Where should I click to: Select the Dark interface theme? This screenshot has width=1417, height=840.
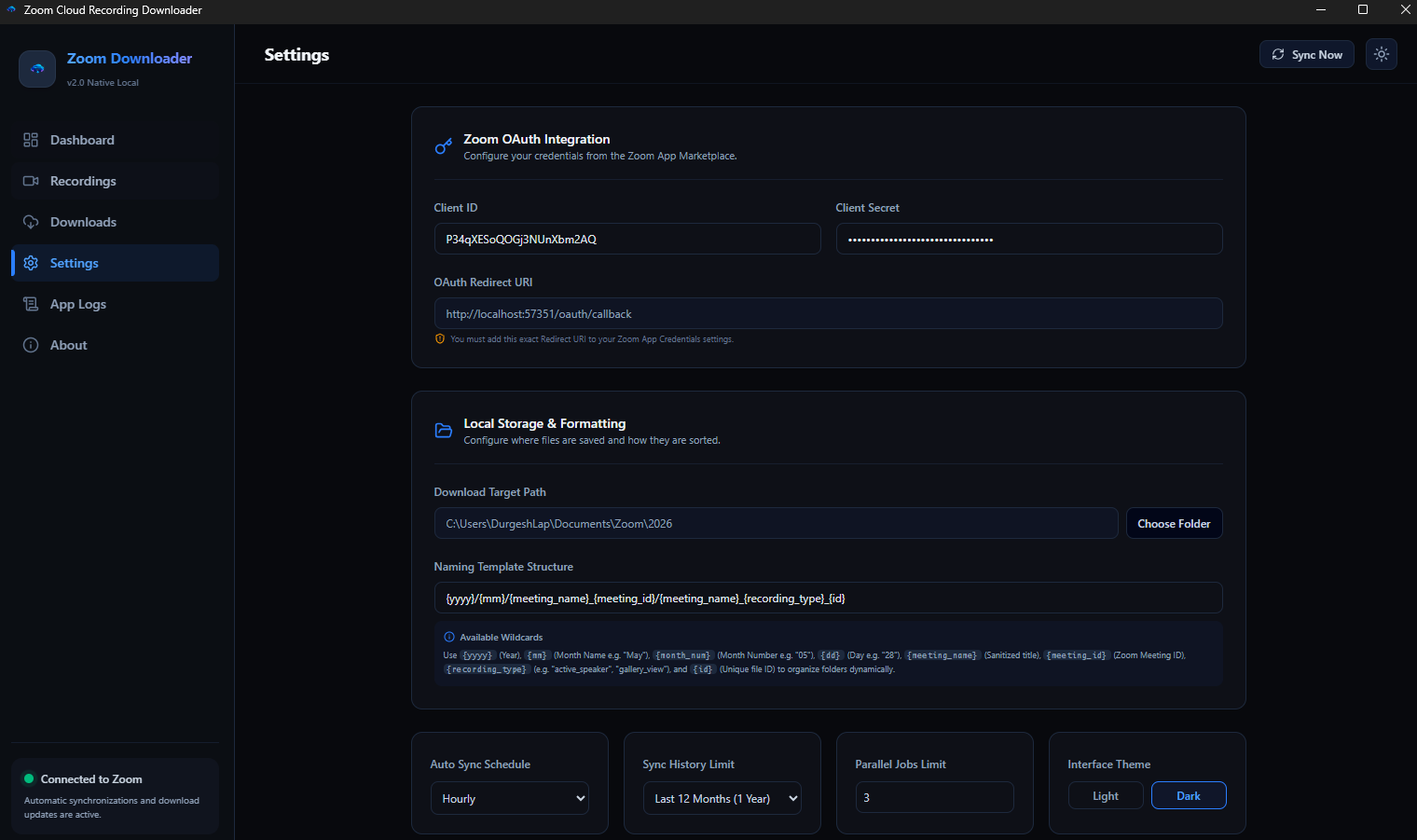click(1189, 795)
